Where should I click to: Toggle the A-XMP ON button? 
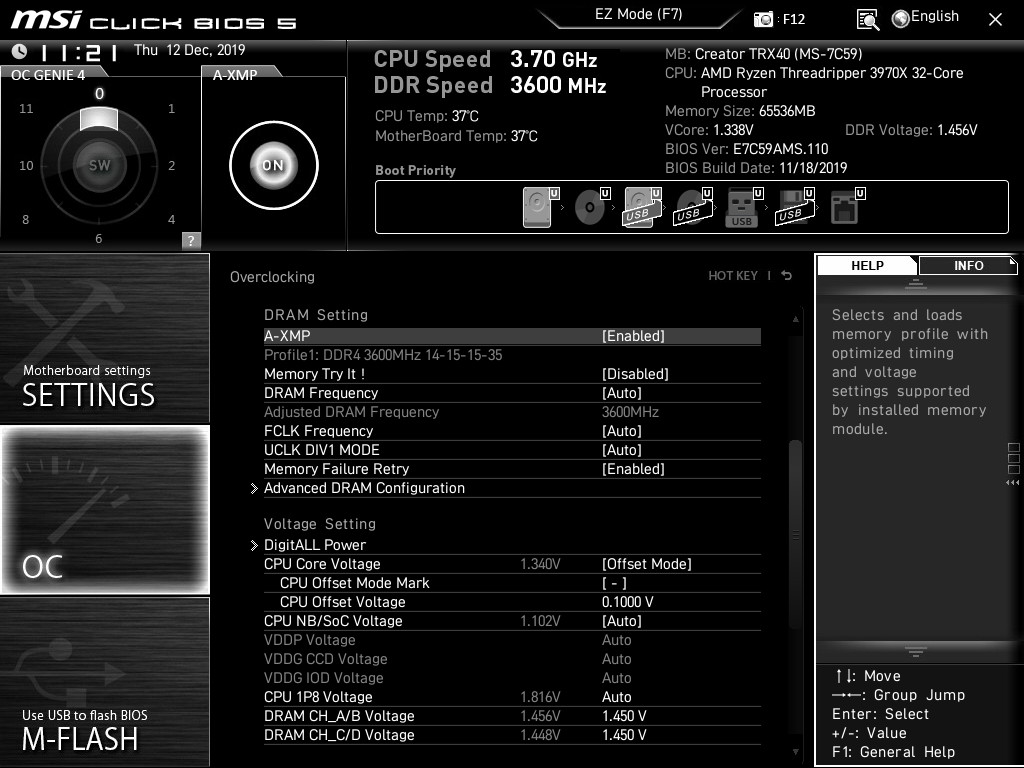coord(274,165)
